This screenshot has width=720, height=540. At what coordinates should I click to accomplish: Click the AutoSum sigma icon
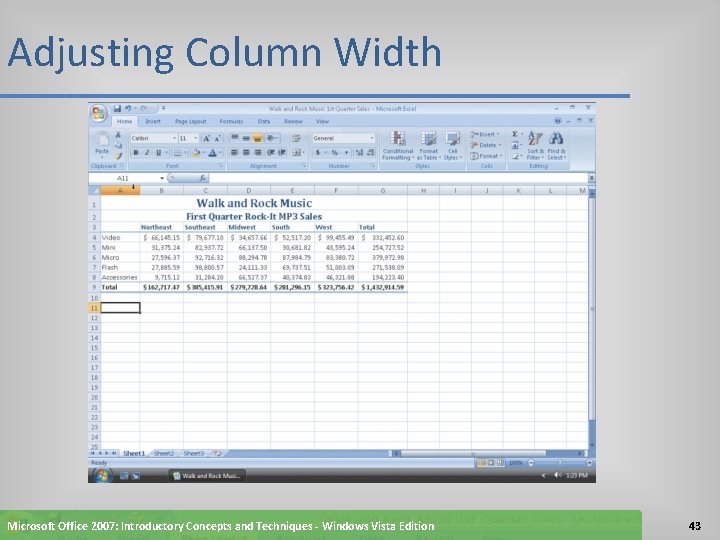click(x=516, y=134)
